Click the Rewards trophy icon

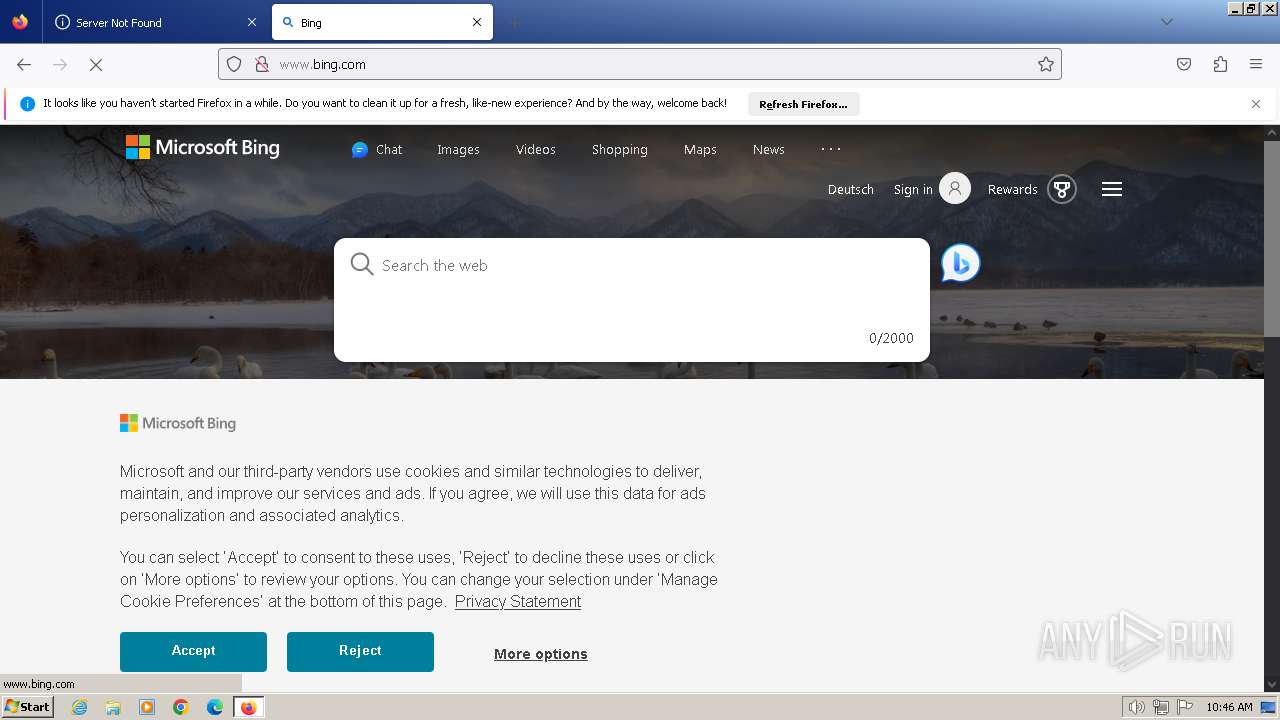1062,189
